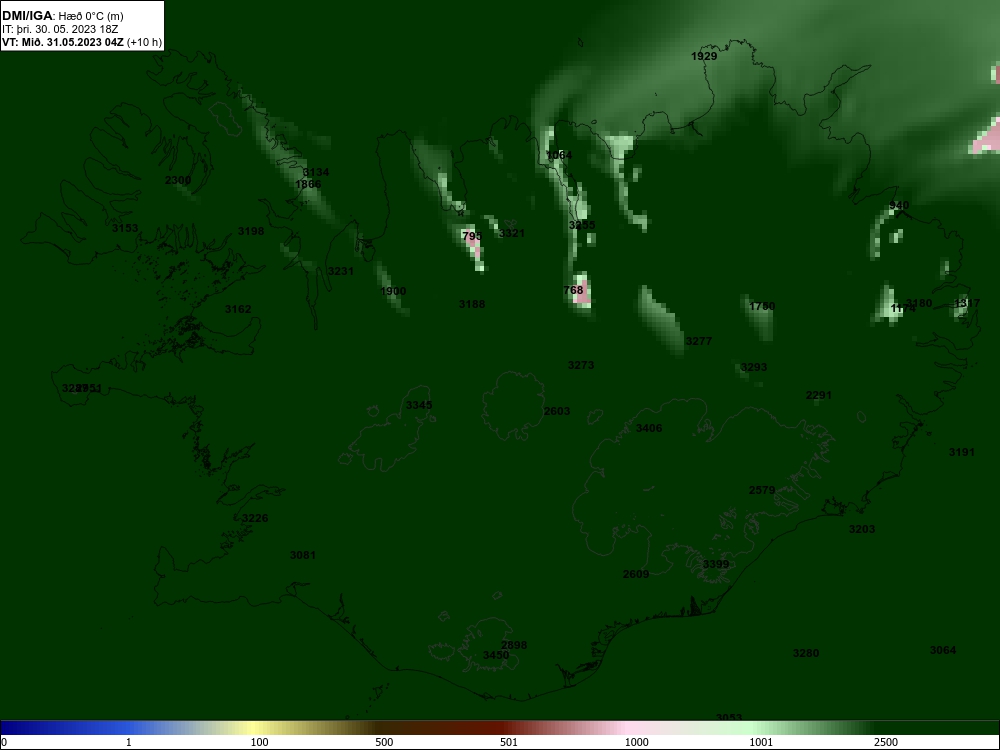
Task: Click the map value 2898
Action: [x=514, y=645]
